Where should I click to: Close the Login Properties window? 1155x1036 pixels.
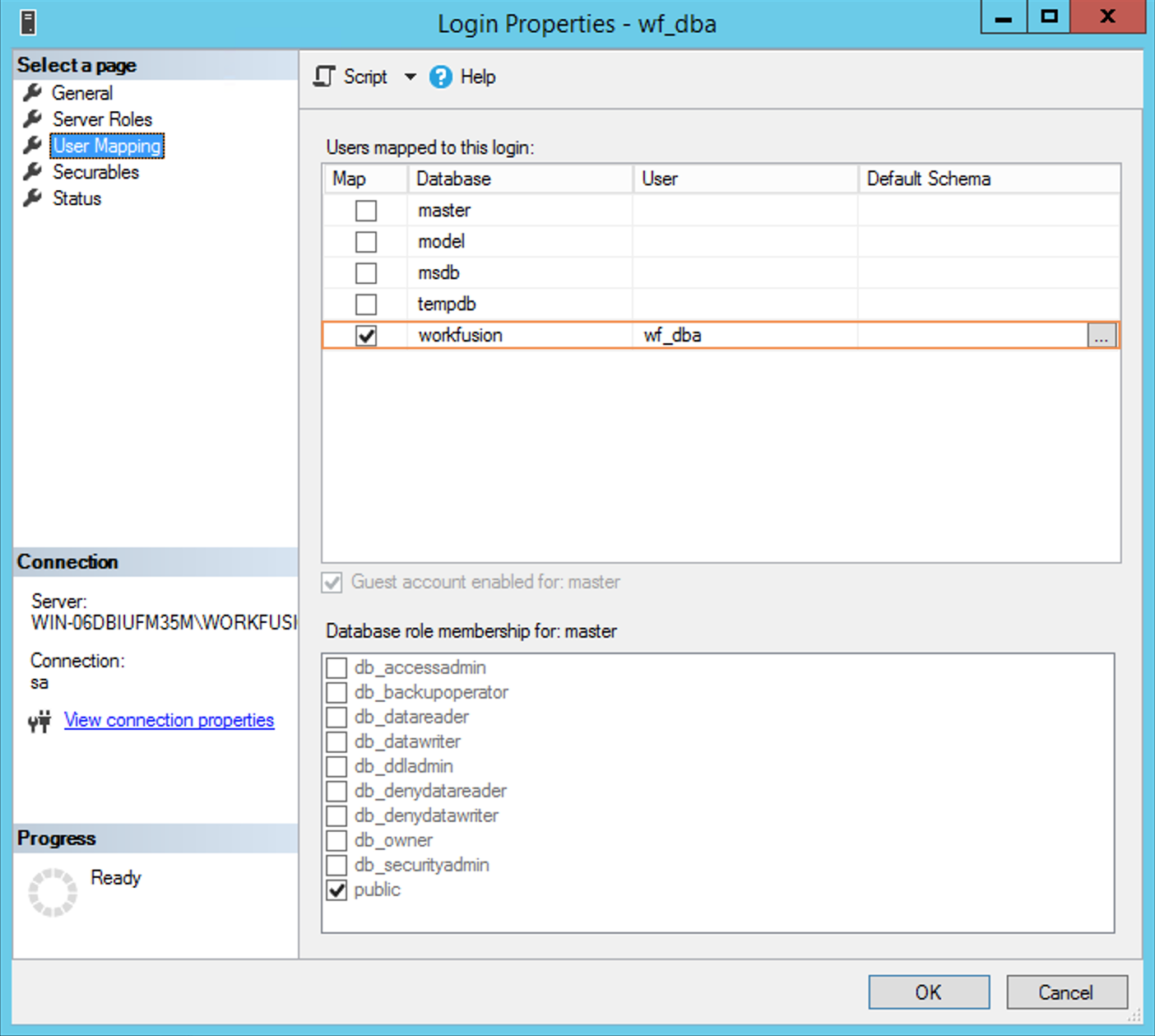pos(1108,16)
